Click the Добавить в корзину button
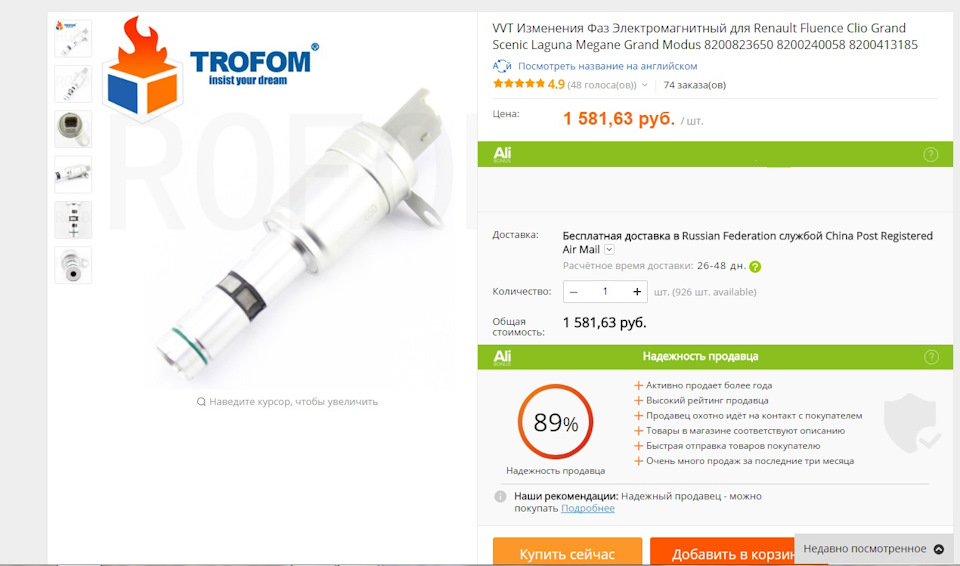The height and width of the screenshot is (566, 960). (722, 552)
